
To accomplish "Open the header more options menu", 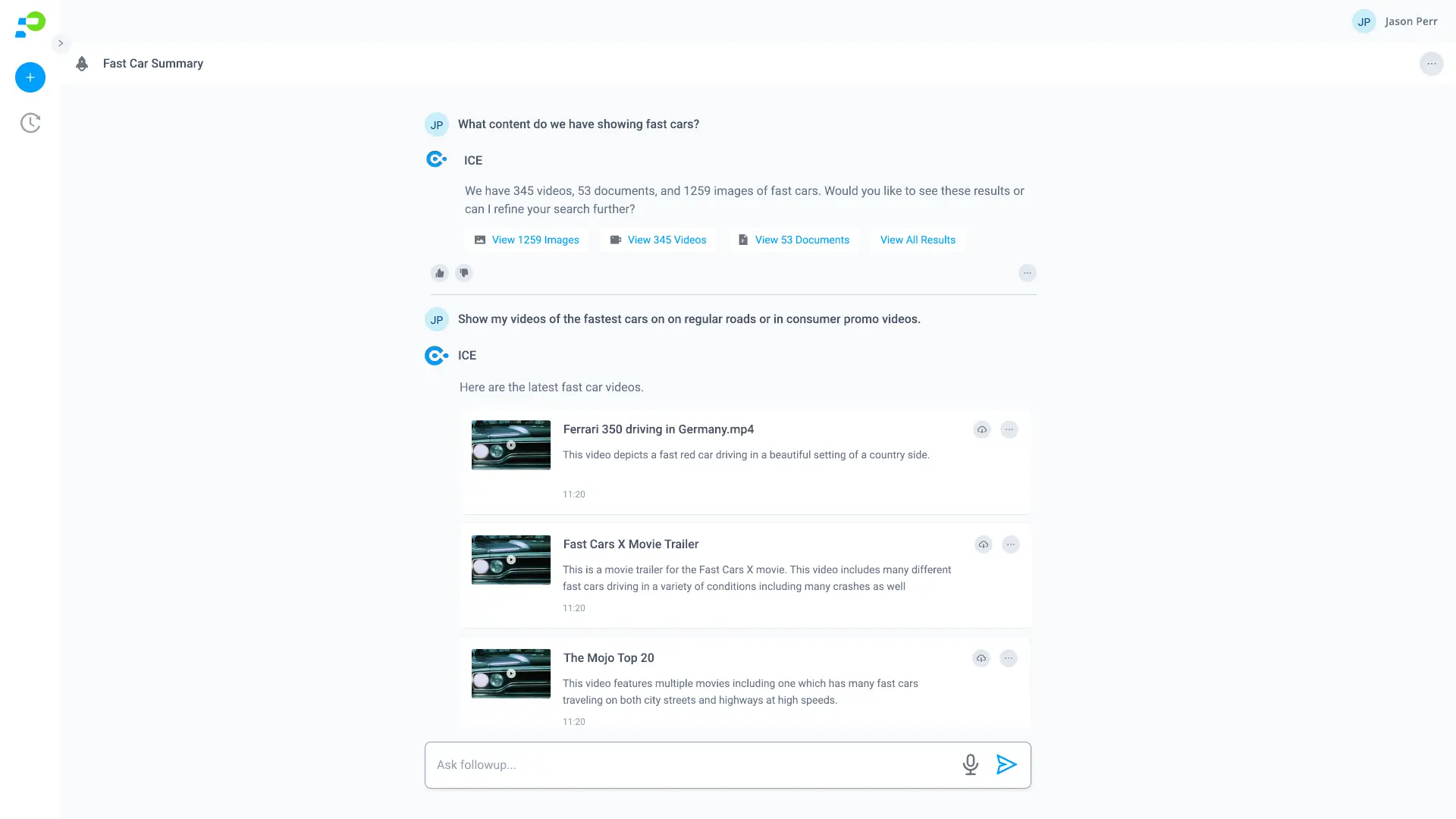I will pyautogui.click(x=1431, y=64).
